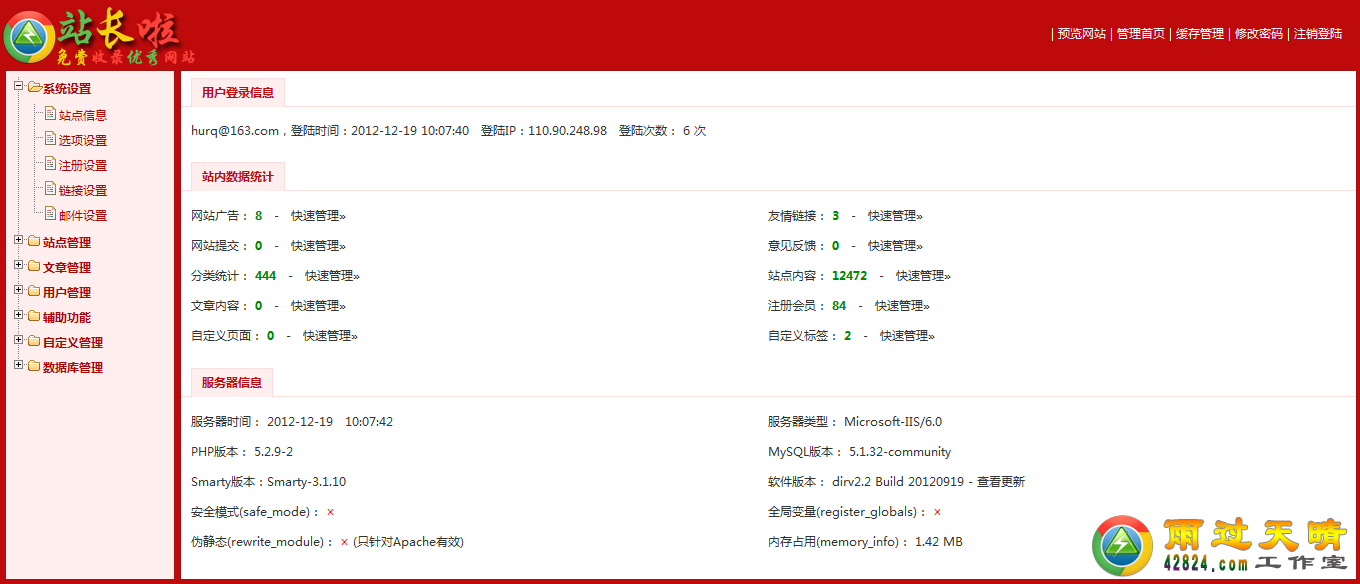Open 注册设置 in the sidebar

click(83, 165)
